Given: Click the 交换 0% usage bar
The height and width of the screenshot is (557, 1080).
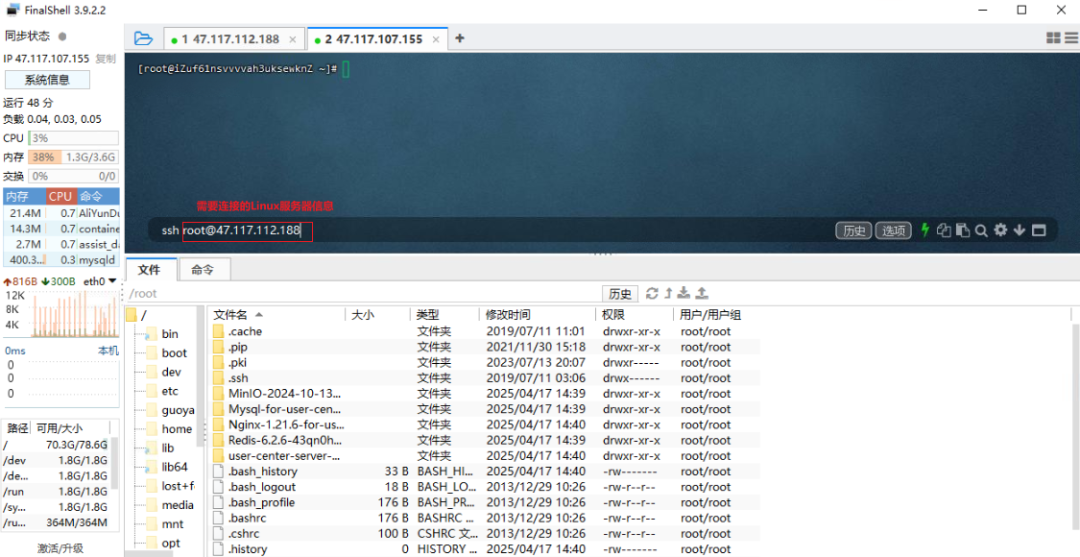Looking at the screenshot, I should click(x=73, y=176).
